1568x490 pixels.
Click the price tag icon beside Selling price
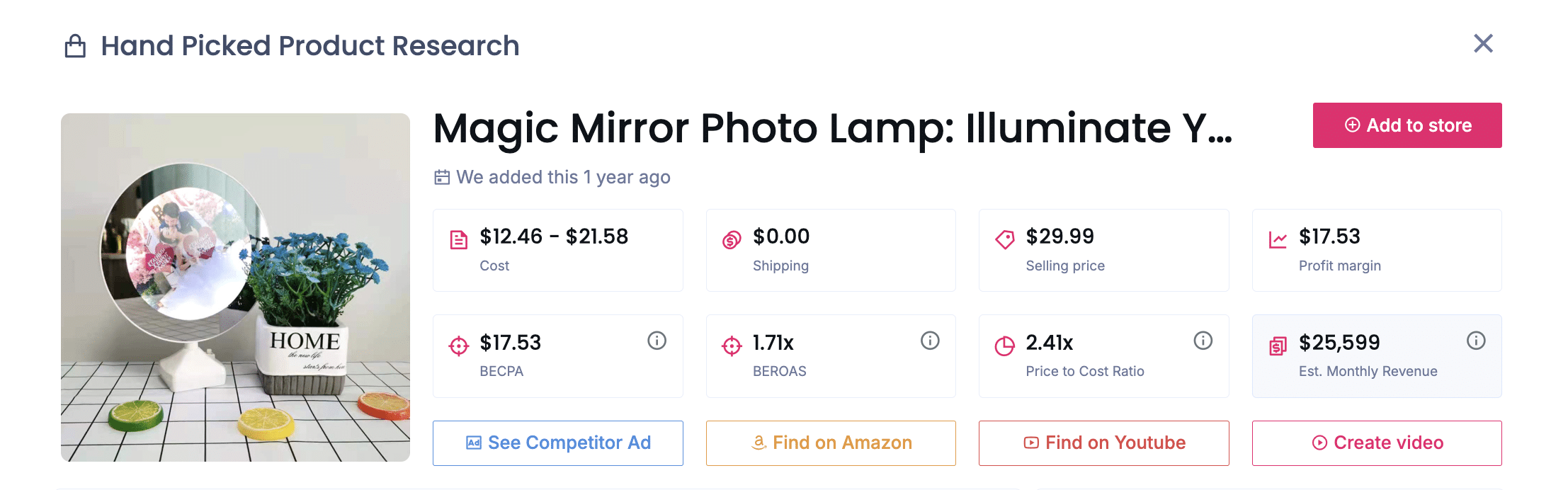point(1005,238)
